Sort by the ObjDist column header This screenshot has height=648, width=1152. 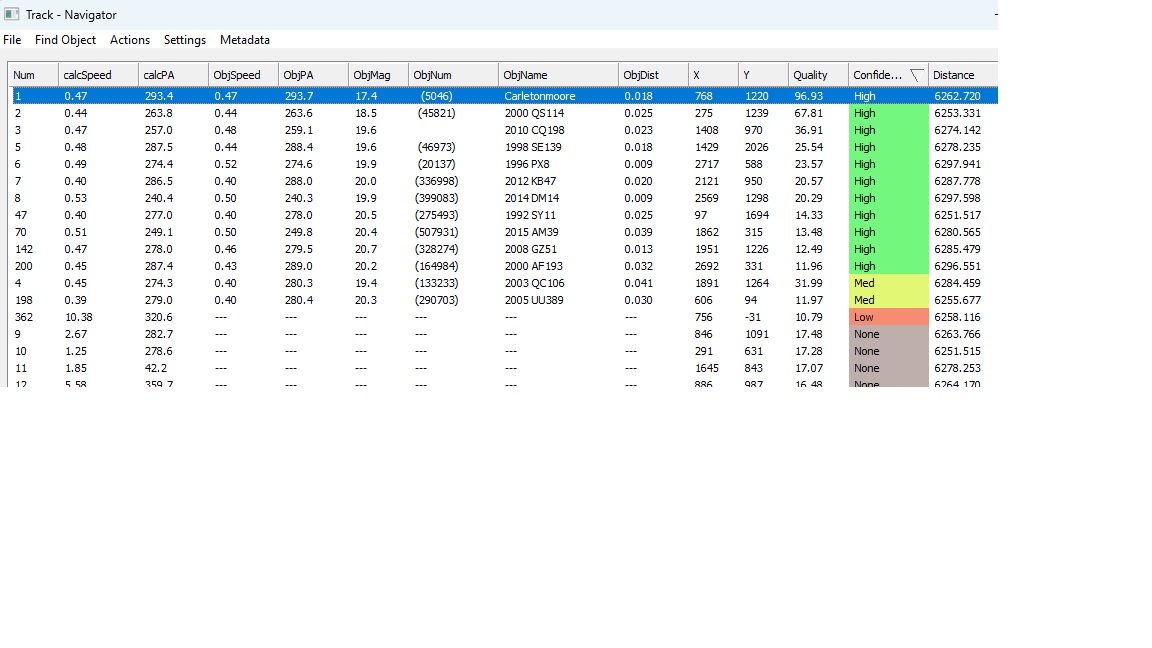point(653,75)
